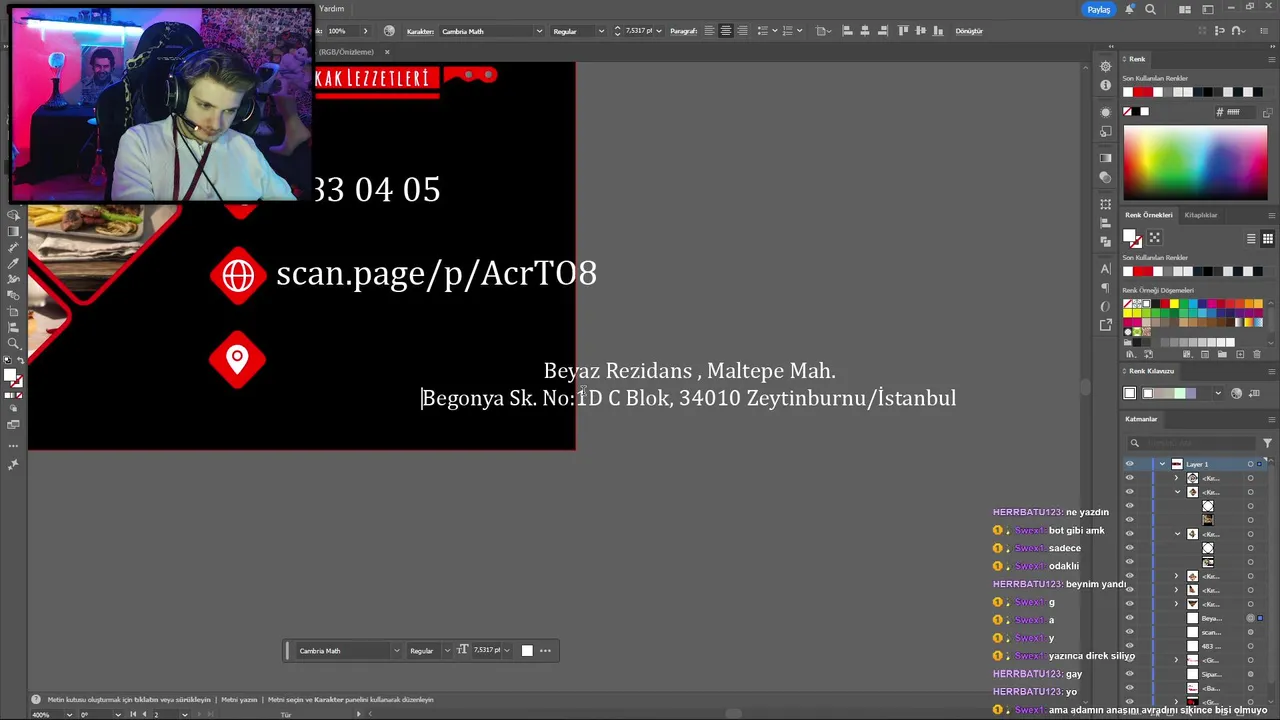Click the layers filter funnel icon
The image size is (1280, 720).
[1267, 443]
